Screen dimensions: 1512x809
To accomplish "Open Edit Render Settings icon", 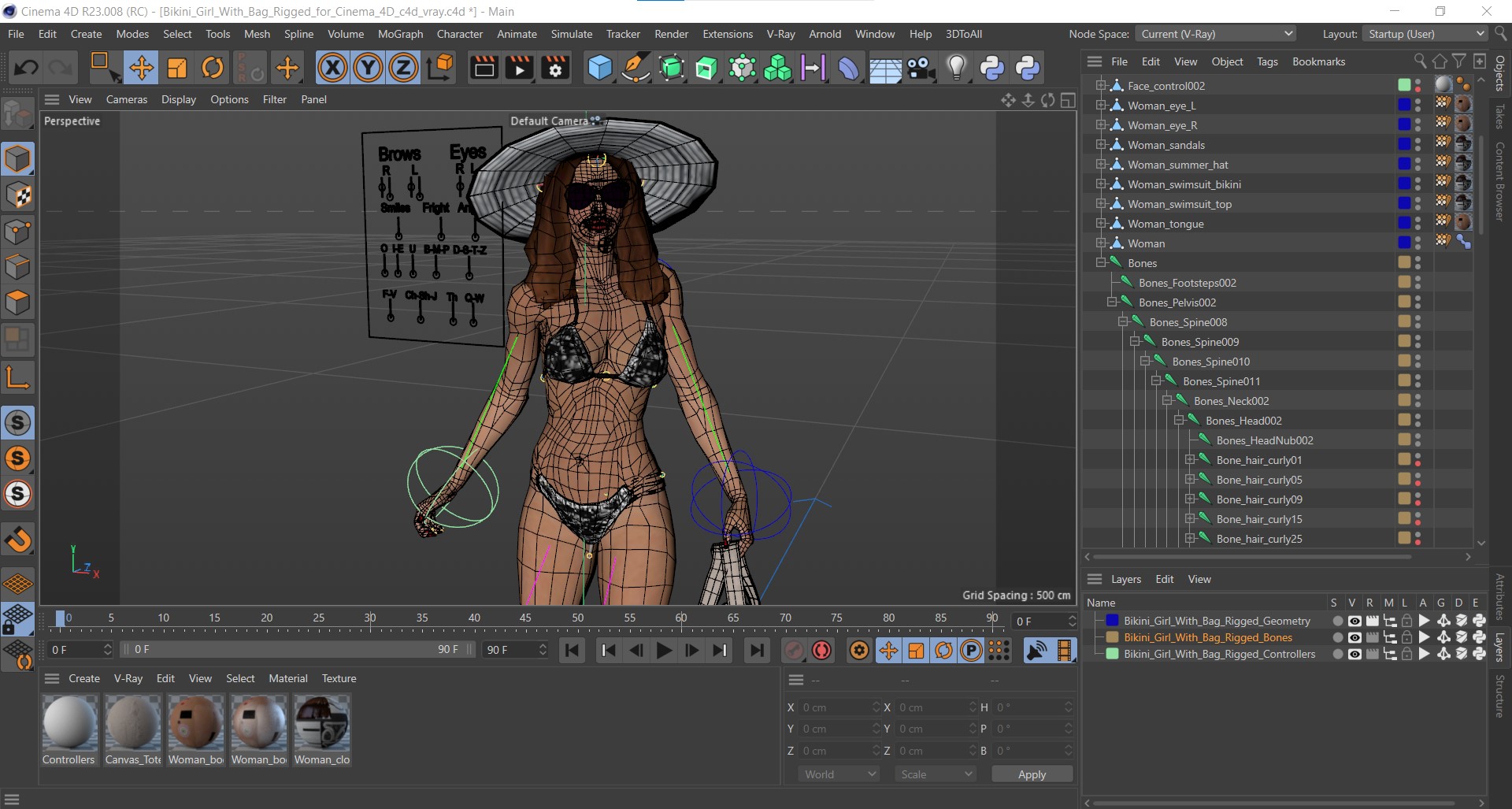I will 555,68.
